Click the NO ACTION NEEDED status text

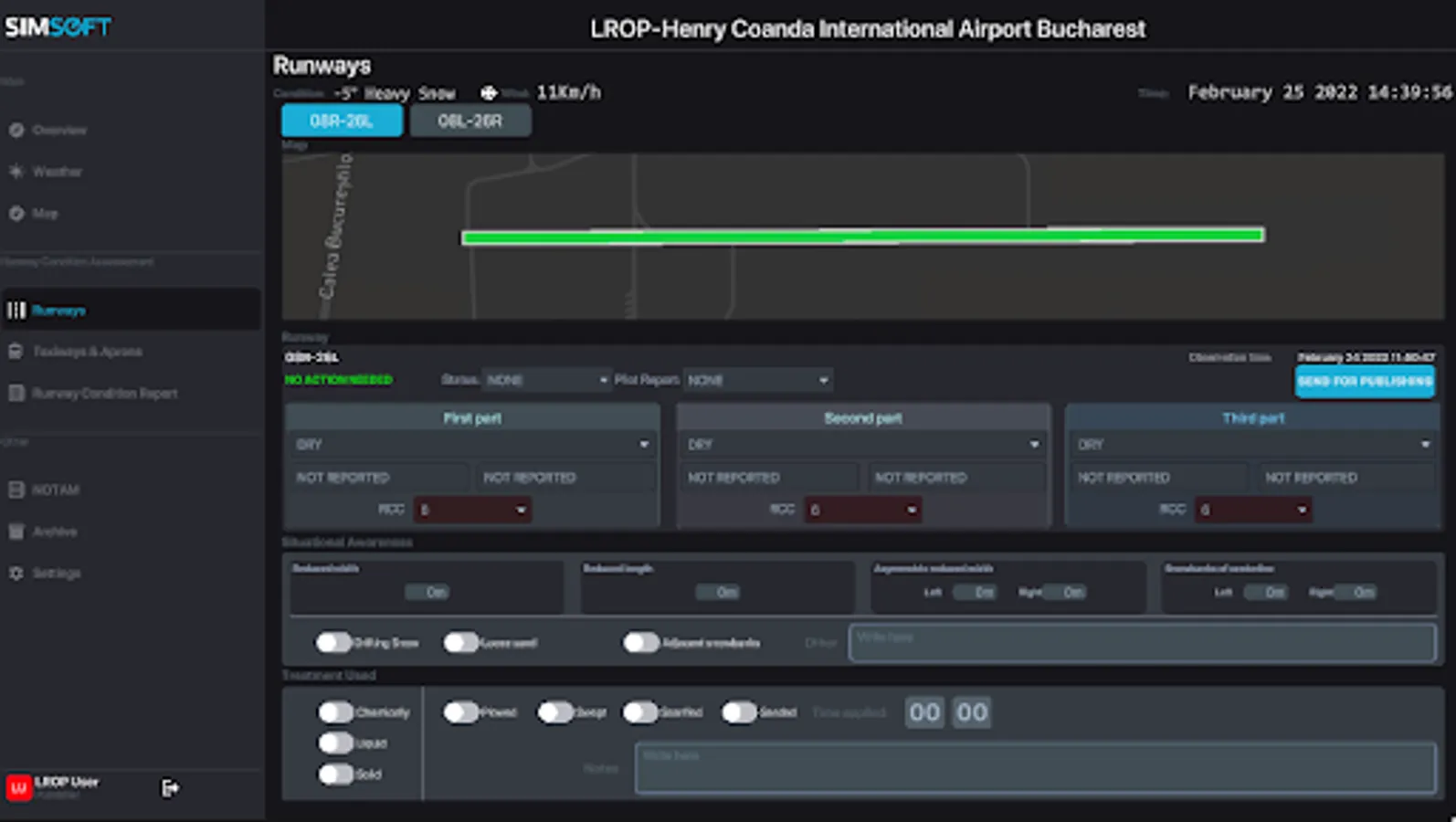pyautogui.click(x=339, y=380)
